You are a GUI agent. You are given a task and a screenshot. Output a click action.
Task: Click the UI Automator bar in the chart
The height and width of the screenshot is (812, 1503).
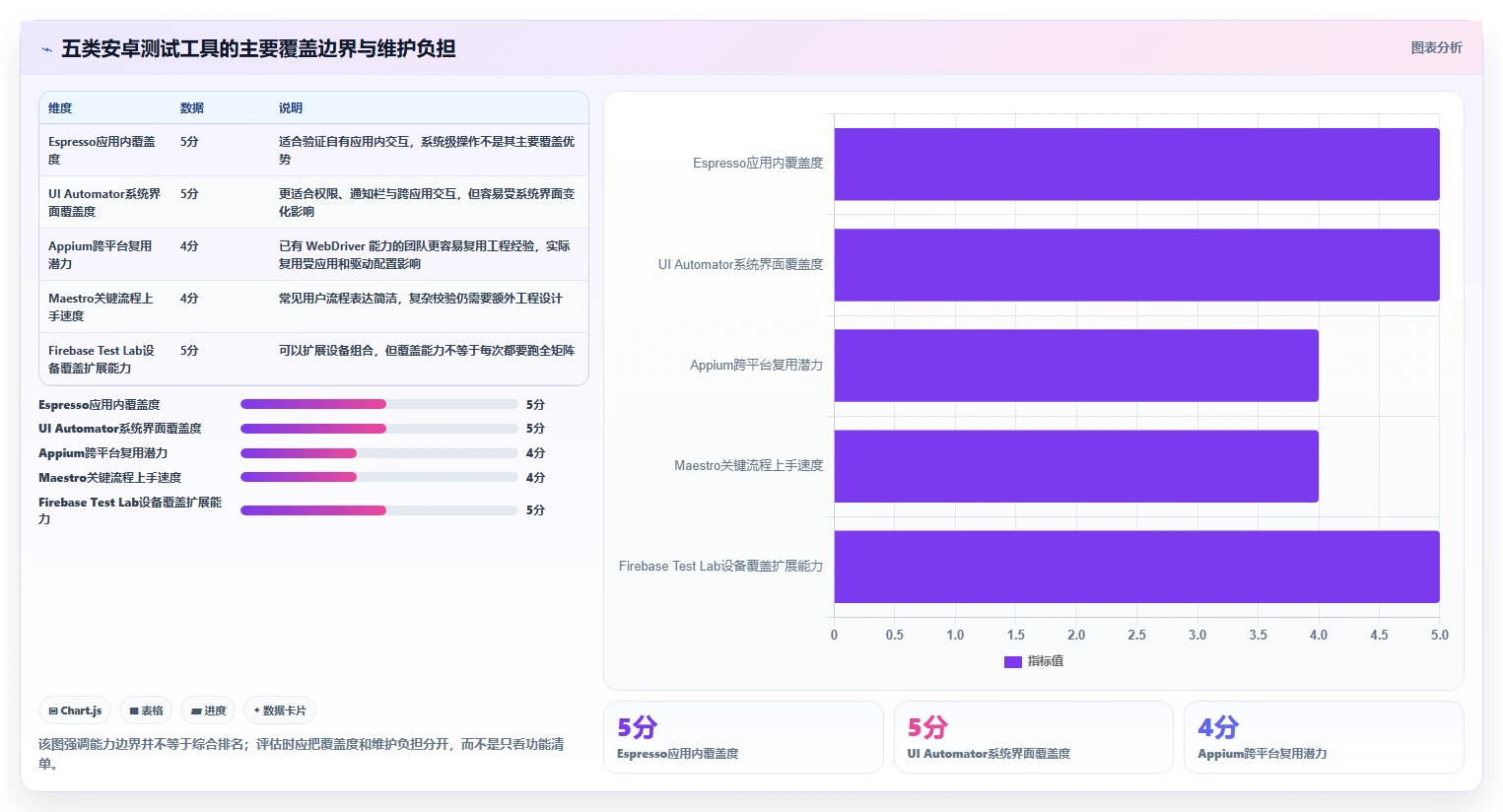click(1136, 265)
